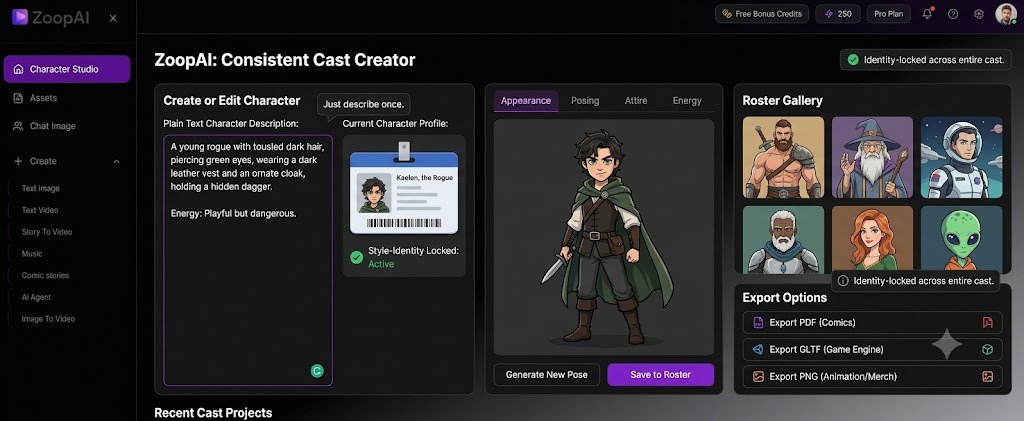
Task: Open notifications bell icon
Action: click(x=927, y=14)
